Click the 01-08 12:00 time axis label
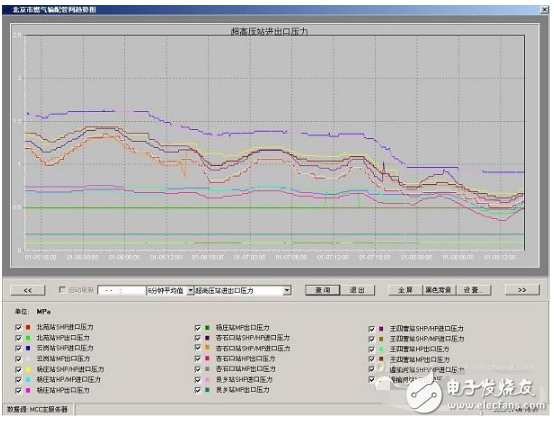 pos(500,257)
